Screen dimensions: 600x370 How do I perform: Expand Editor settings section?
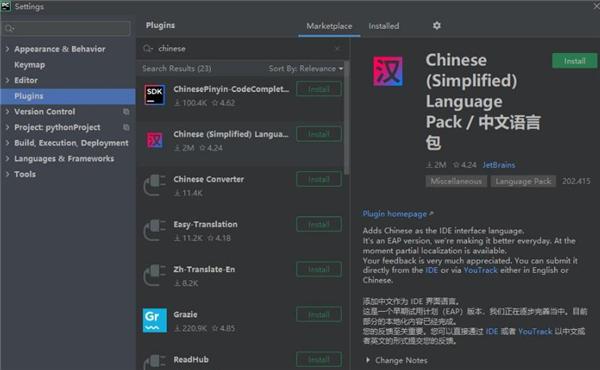coord(7,80)
